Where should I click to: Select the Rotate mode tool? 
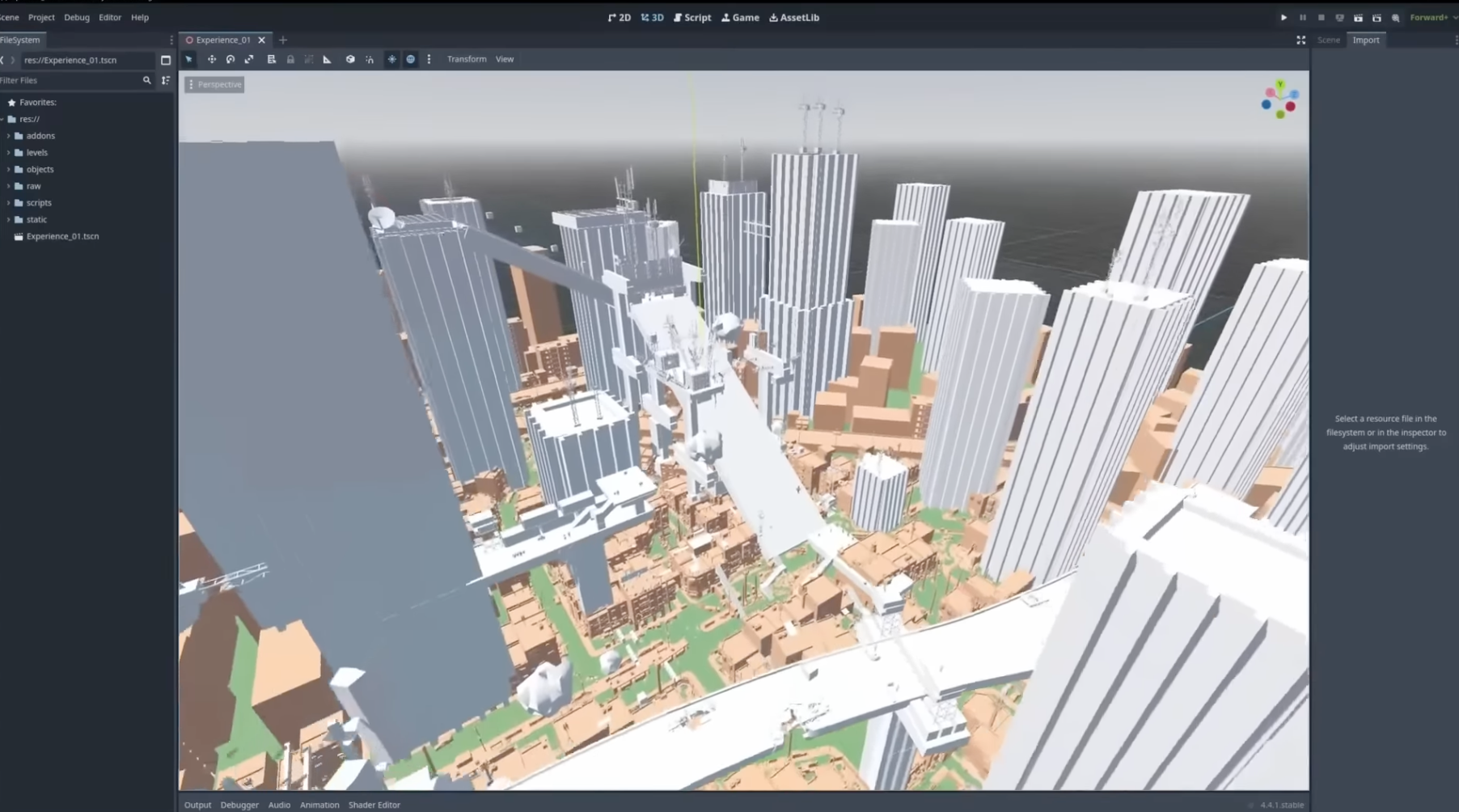tap(230, 59)
